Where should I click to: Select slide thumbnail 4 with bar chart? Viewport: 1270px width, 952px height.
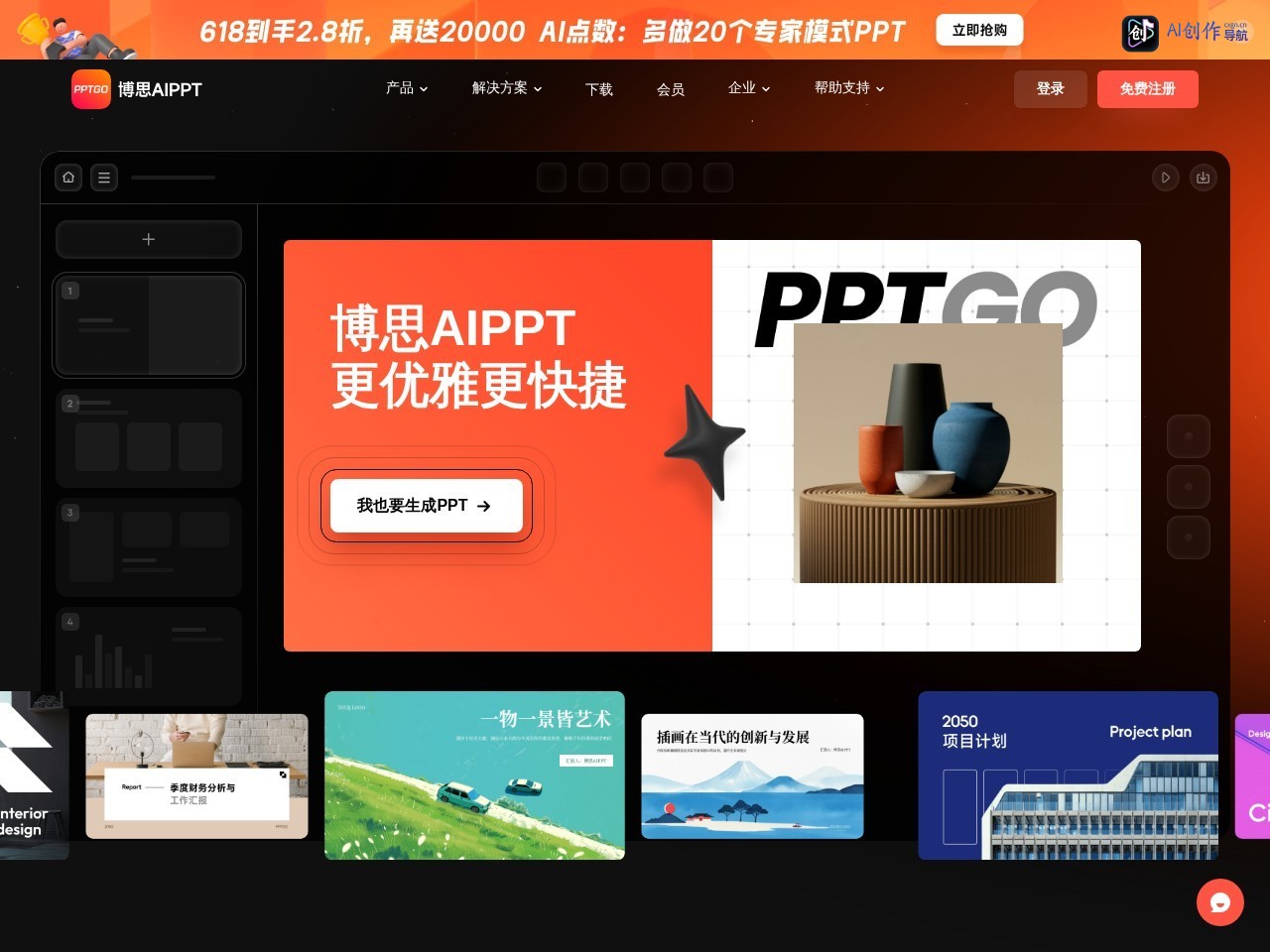[149, 655]
